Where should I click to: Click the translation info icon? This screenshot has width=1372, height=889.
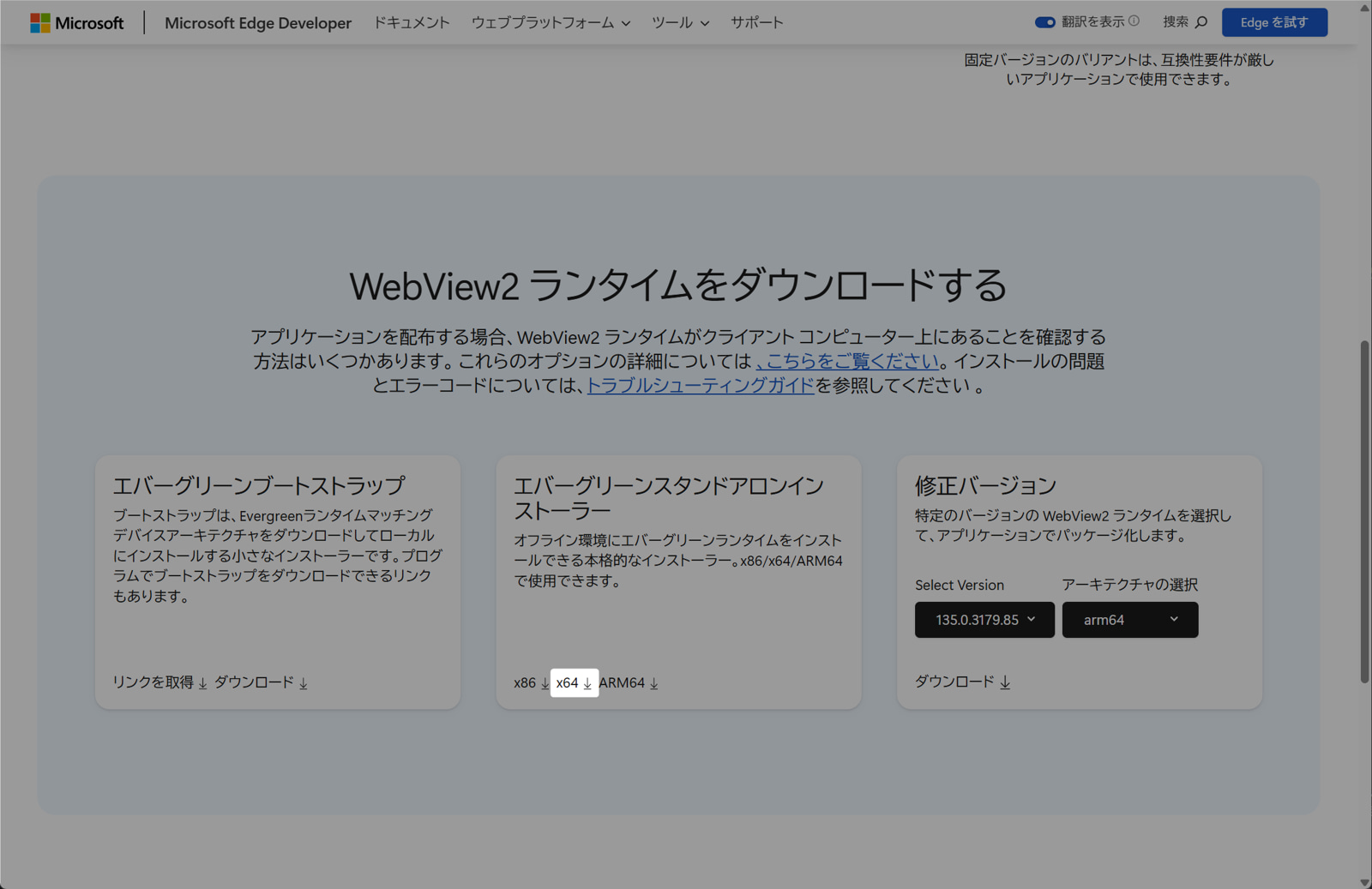(1134, 21)
